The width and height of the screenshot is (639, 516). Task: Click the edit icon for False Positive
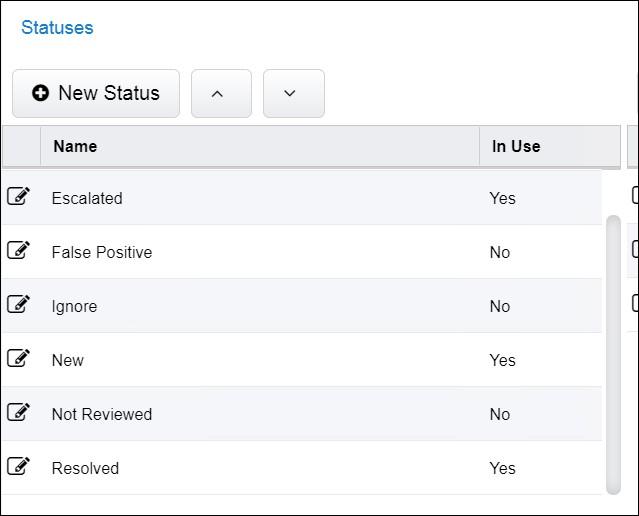tap(18, 251)
